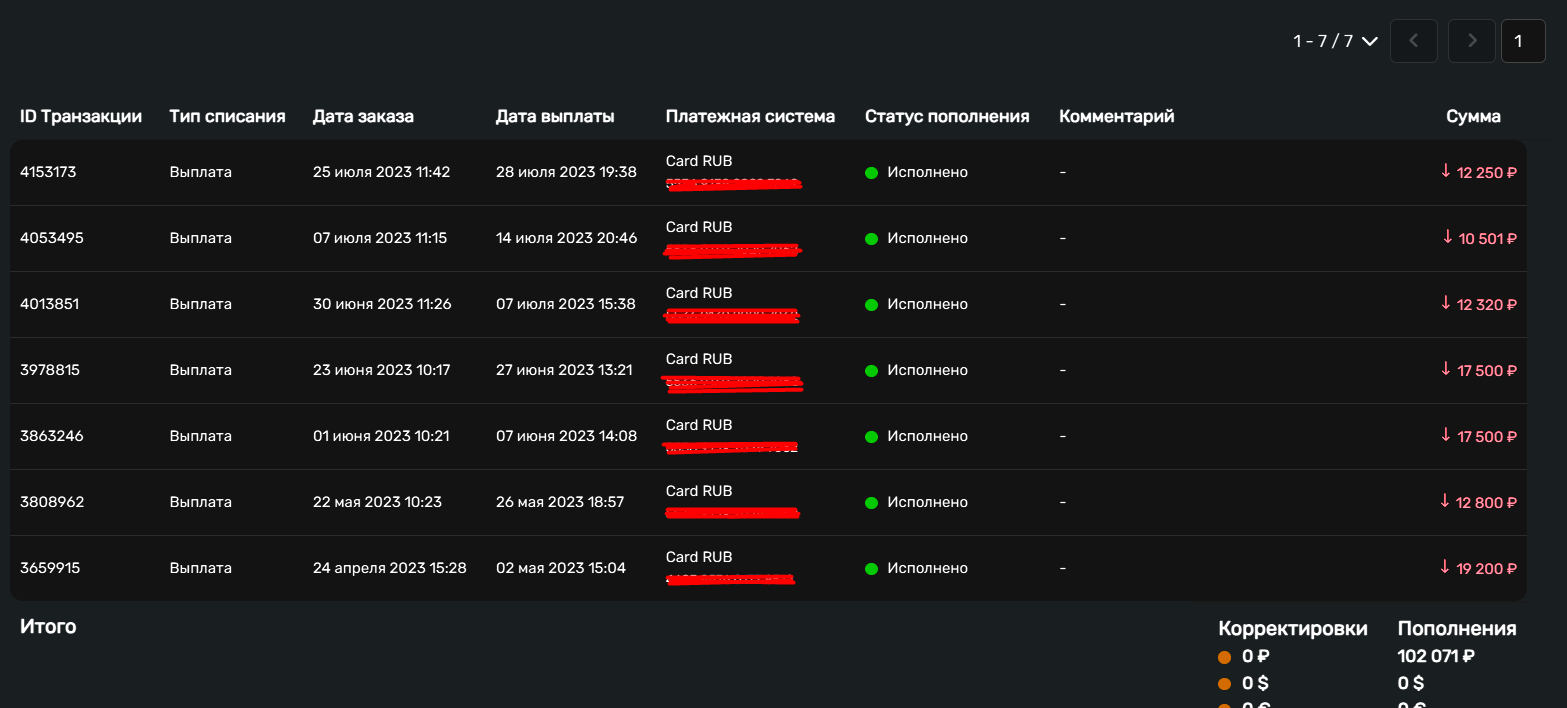Click order date 25 июля 2023 11:42
1567x708 pixels.
click(381, 172)
